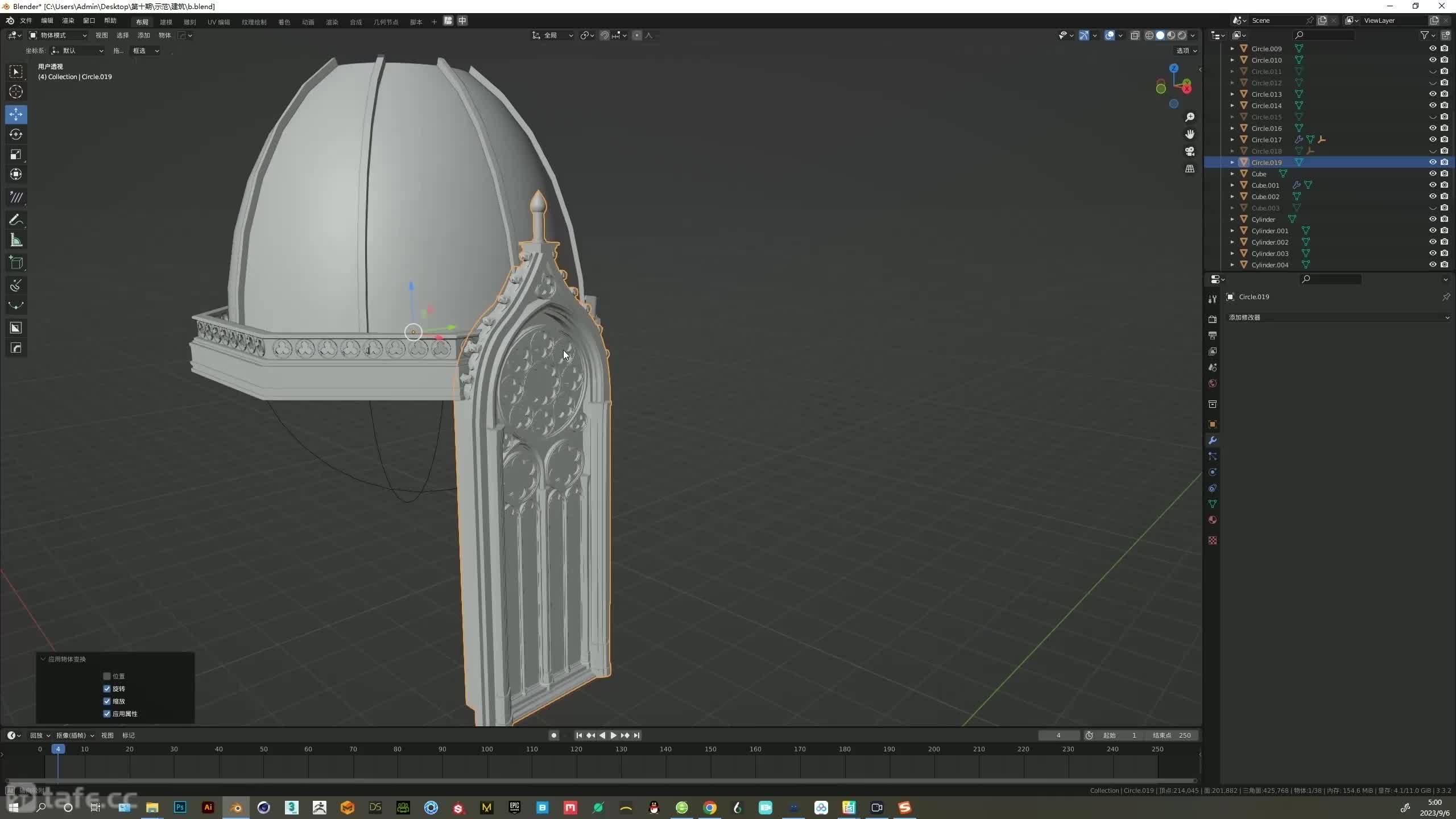
Task: Open Physics properties tab icon
Action: pyautogui.click(x=1212, y=472)
